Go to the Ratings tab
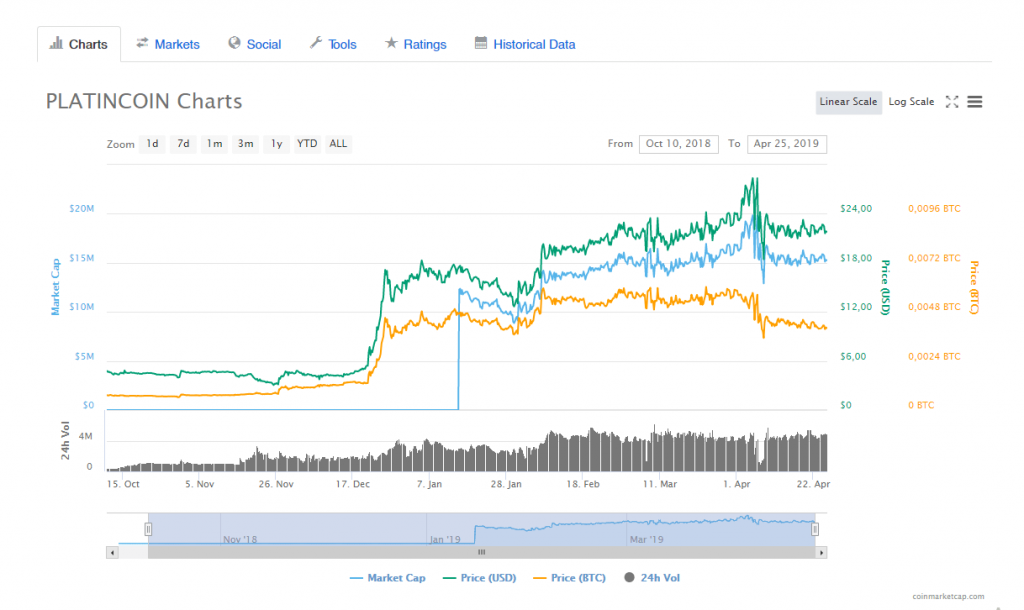Screen dimensions: 1024x610 pos(416,44)
